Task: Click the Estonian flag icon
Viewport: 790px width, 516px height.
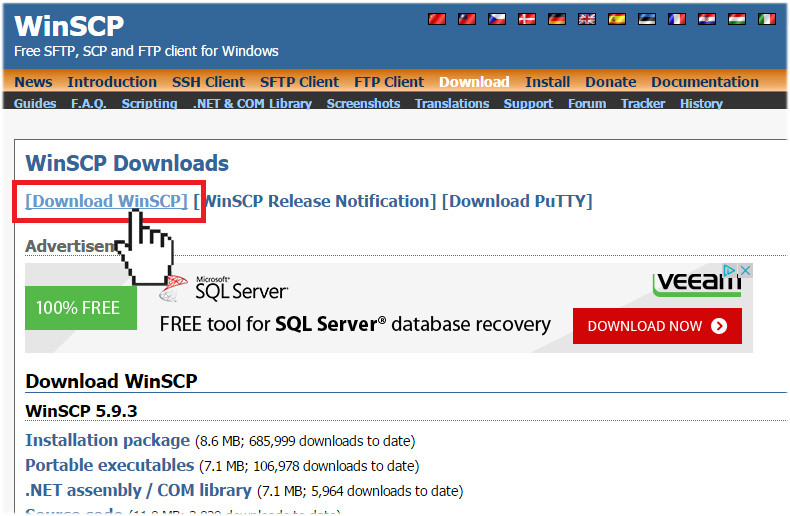Action: tap(647, 19)
